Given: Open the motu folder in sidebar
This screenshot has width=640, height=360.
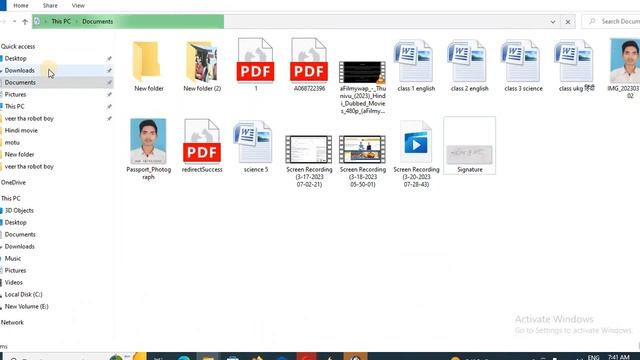Looking at the screenshot, I should click(x=12, y=142).
